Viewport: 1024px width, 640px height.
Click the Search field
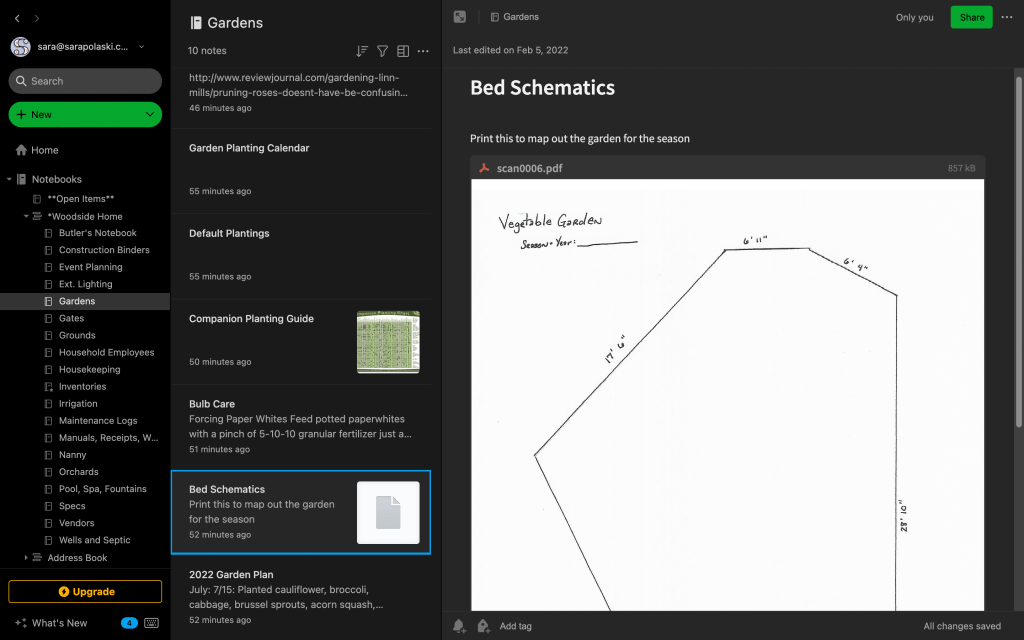pos(85,81)
